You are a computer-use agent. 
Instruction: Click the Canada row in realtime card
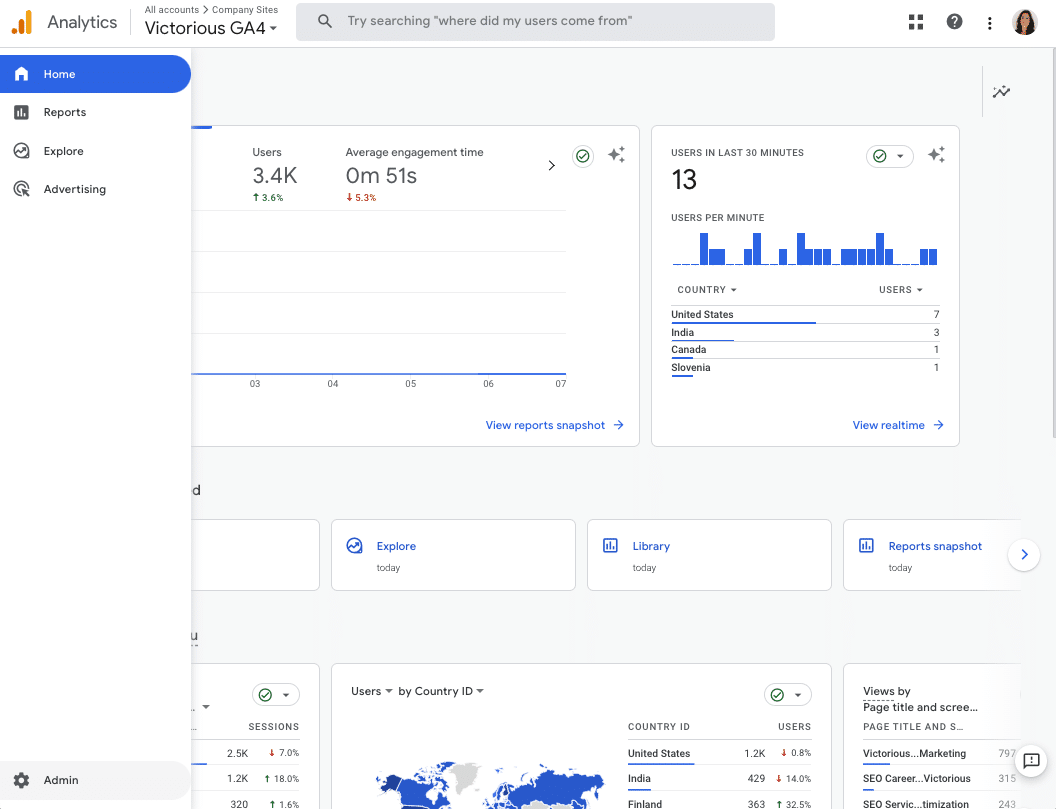pyautogui.click(x=805, y=350)
